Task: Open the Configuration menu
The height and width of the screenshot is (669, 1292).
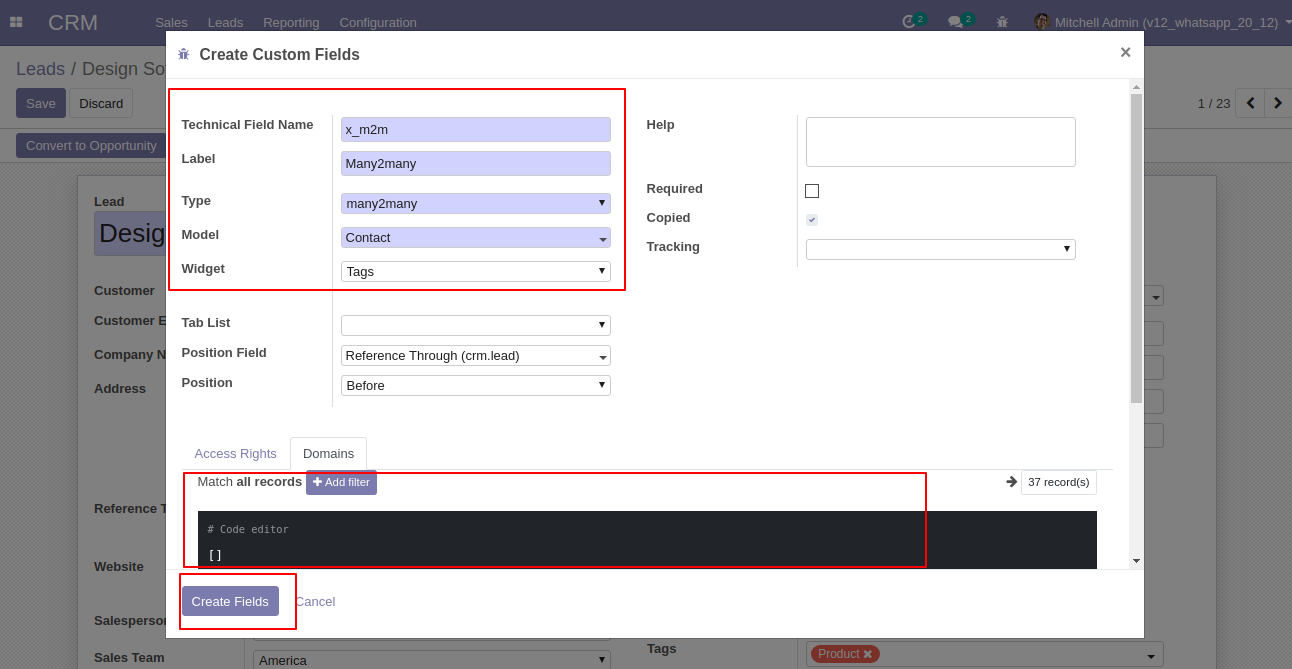Action: pyautogui.click(x=378, y=22)
